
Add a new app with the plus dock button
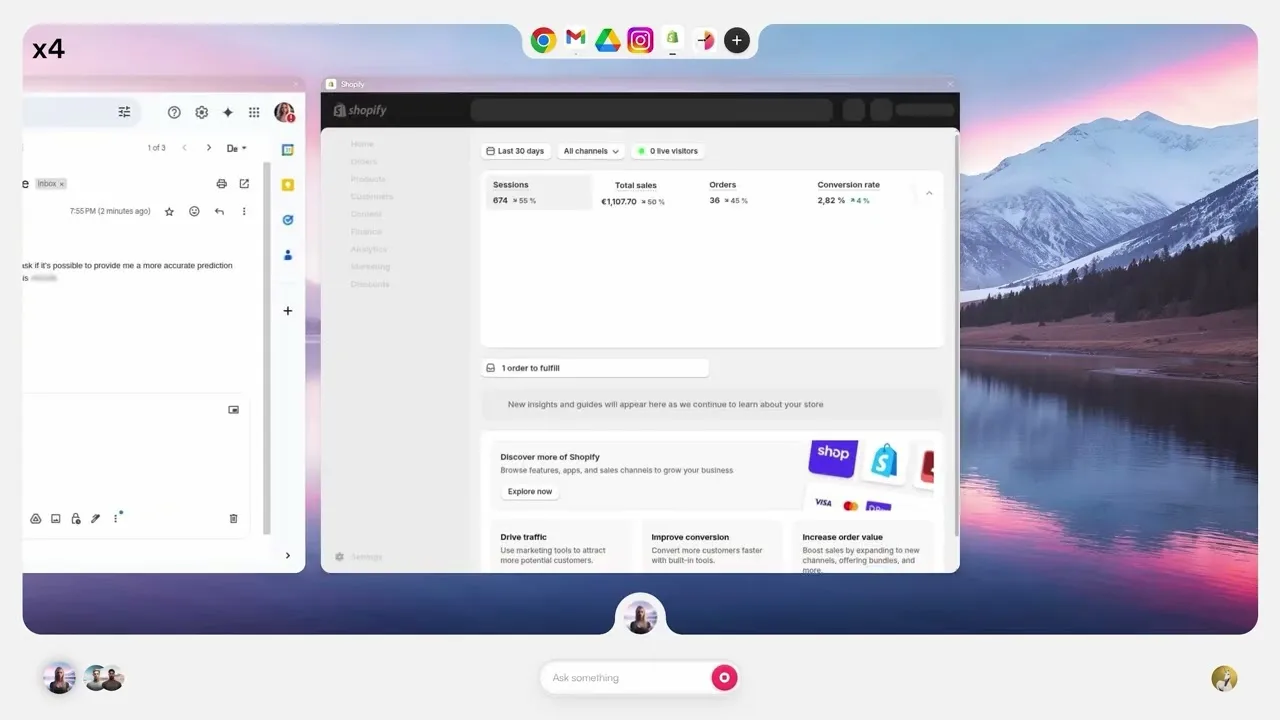[x=737, y=40]
